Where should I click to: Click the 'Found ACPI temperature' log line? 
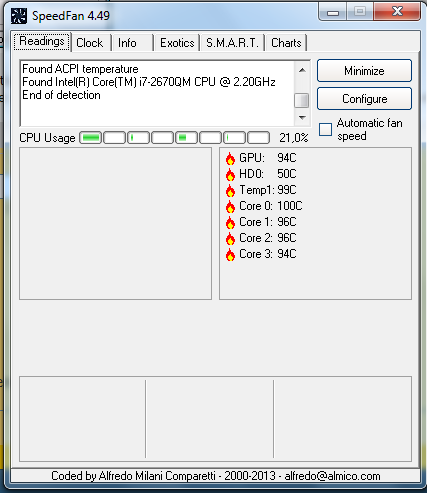pyautogui.click(x=80, y=69)
